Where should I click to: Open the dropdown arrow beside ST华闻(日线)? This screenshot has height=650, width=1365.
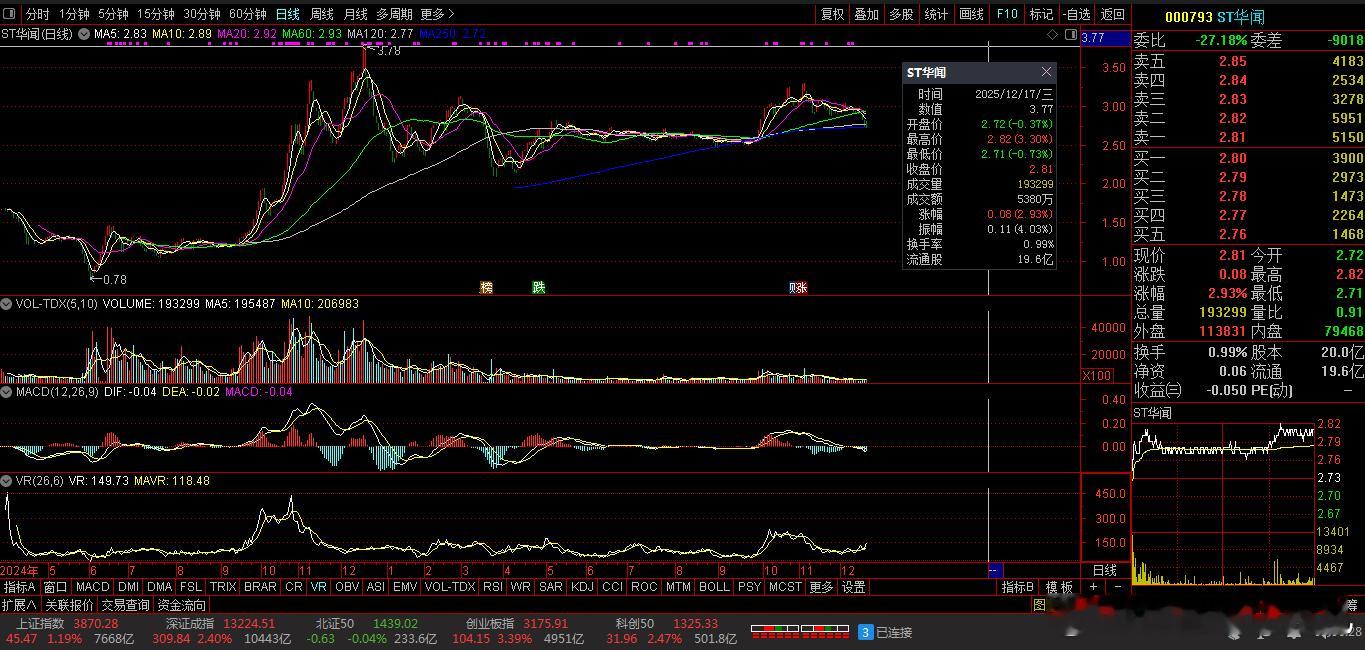click(x=82, y=34)
